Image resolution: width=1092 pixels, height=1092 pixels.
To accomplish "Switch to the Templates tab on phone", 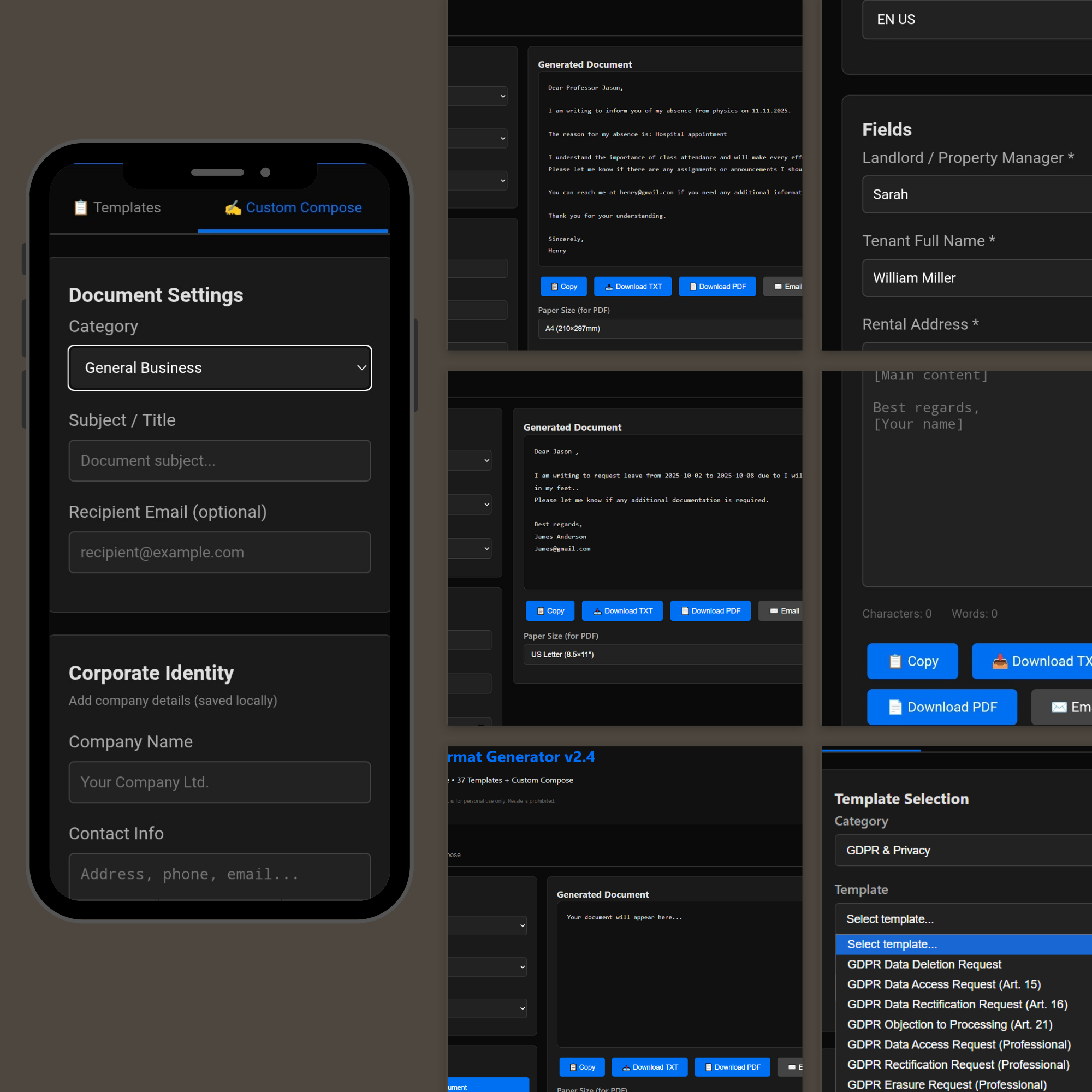I will [117, 207].
